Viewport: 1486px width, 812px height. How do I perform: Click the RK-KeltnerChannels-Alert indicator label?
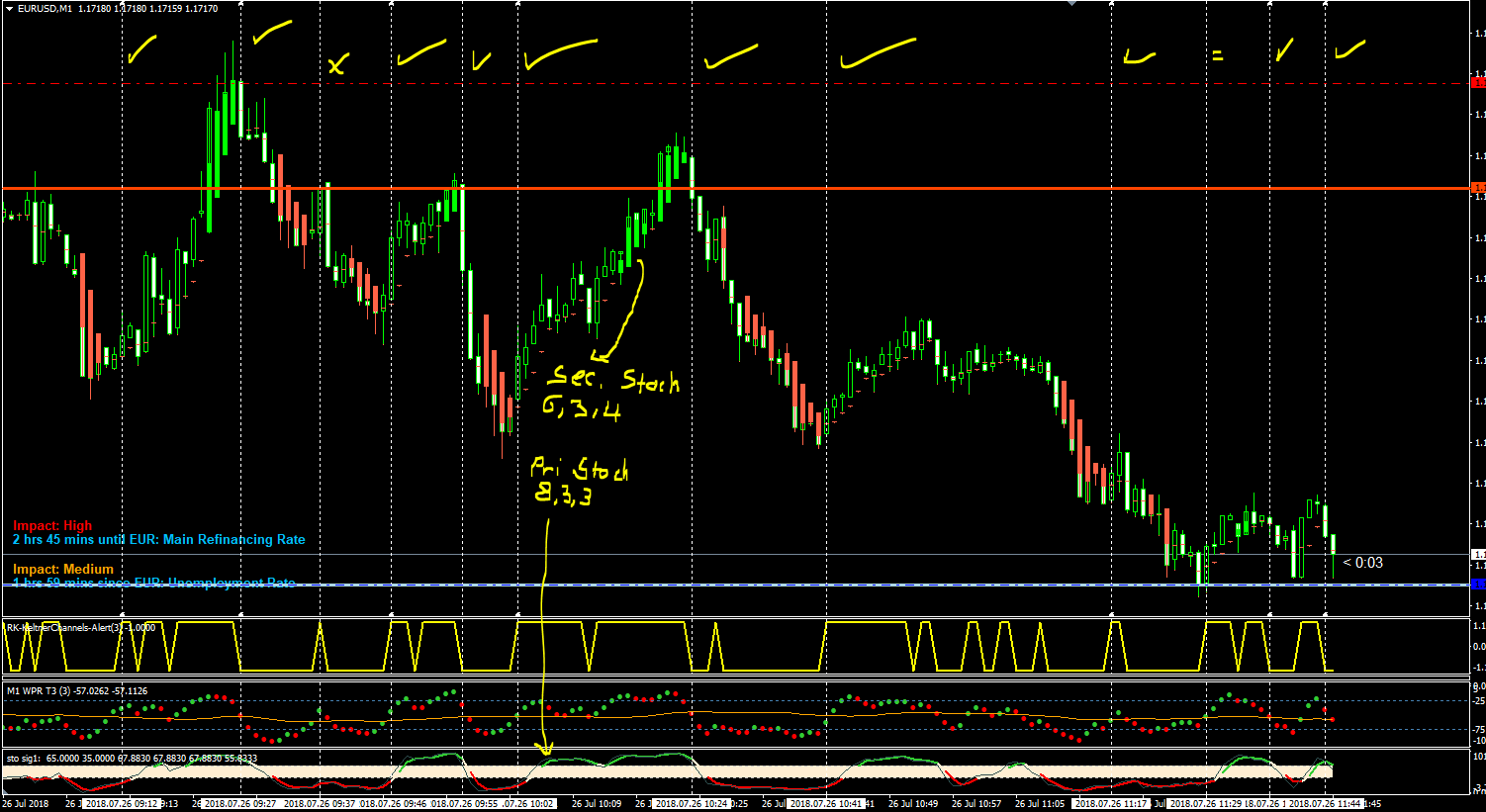(80, 627)
